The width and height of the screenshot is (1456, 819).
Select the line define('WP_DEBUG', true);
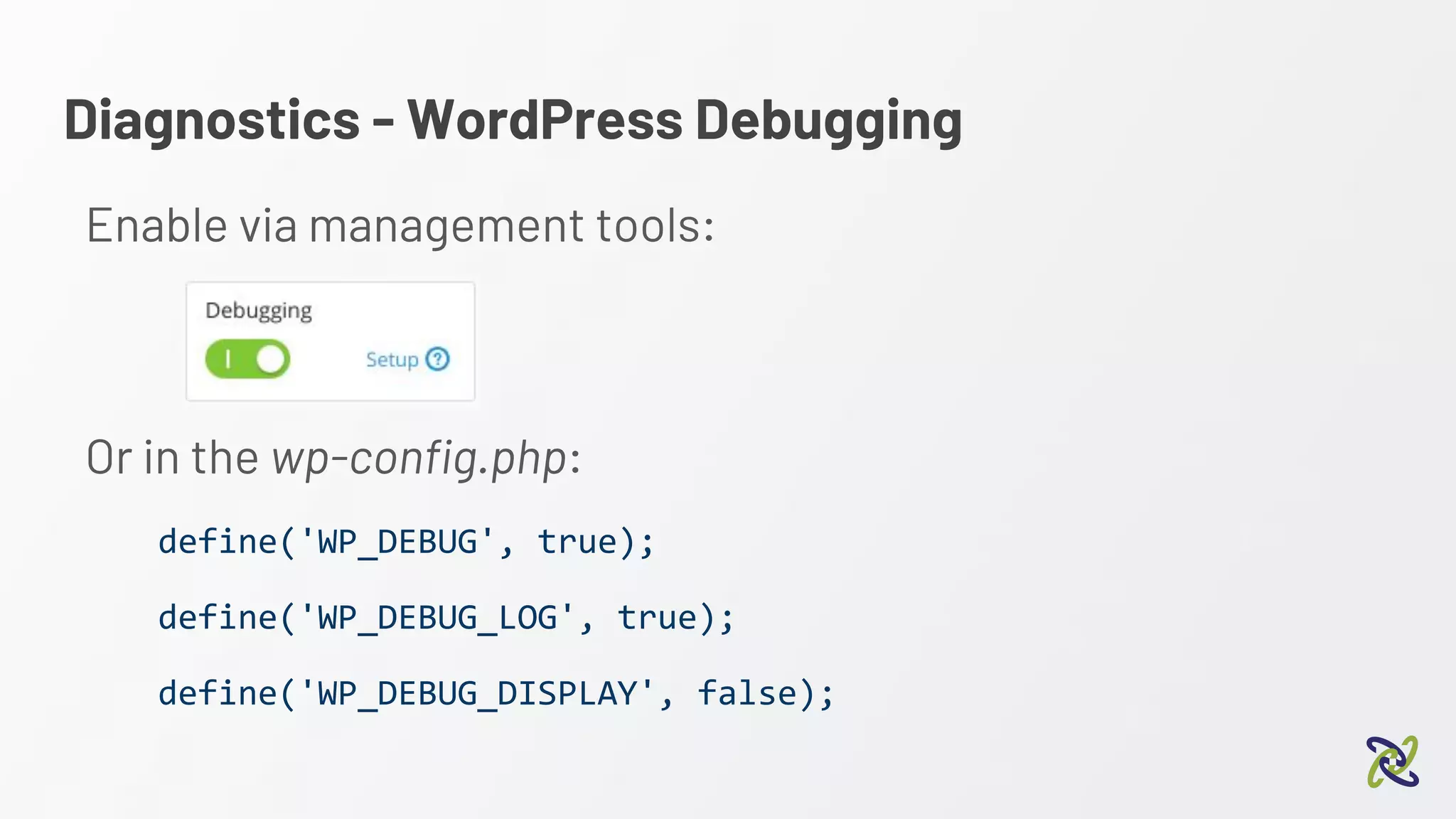click(406, 543)
